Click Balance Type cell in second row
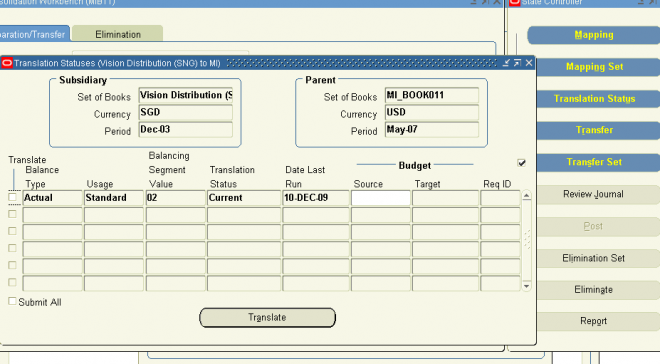This screenshot has width=660, height=364. click(x=53, y=215)
